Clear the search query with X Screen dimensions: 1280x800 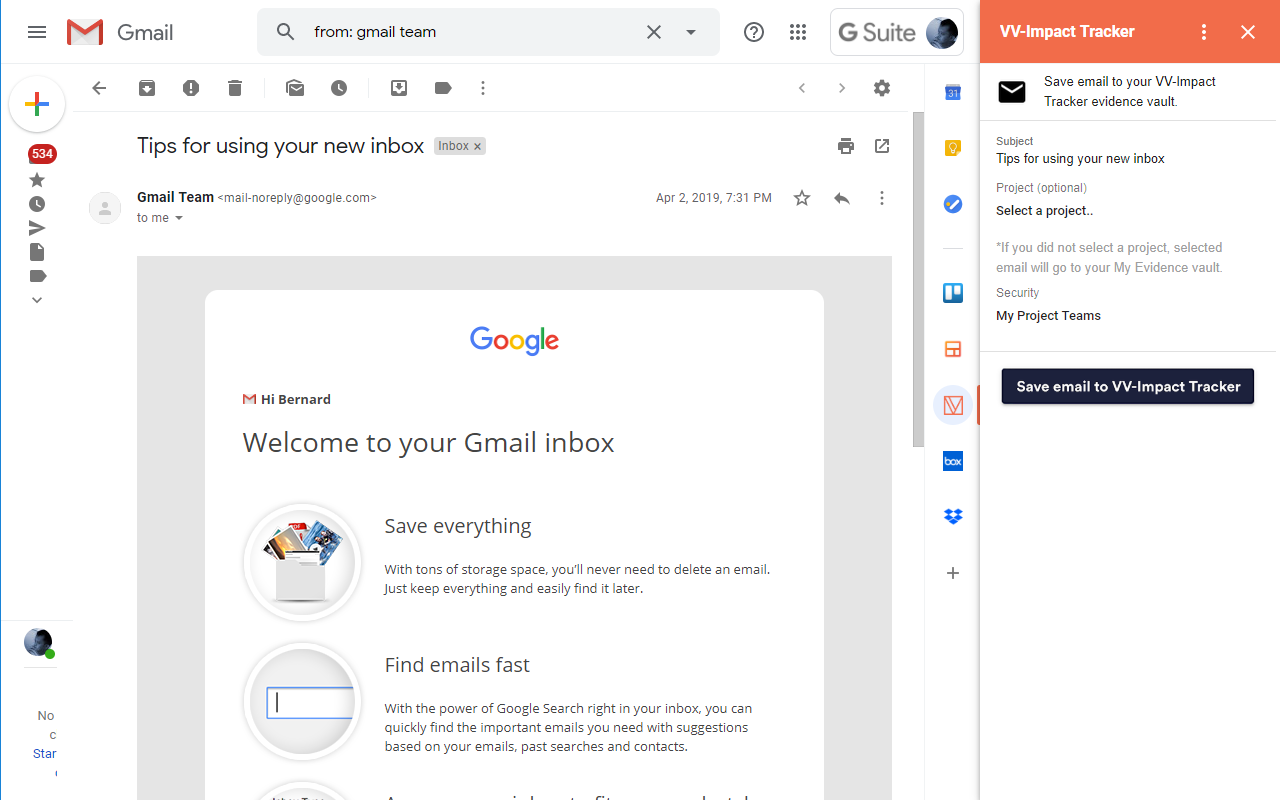654,32
